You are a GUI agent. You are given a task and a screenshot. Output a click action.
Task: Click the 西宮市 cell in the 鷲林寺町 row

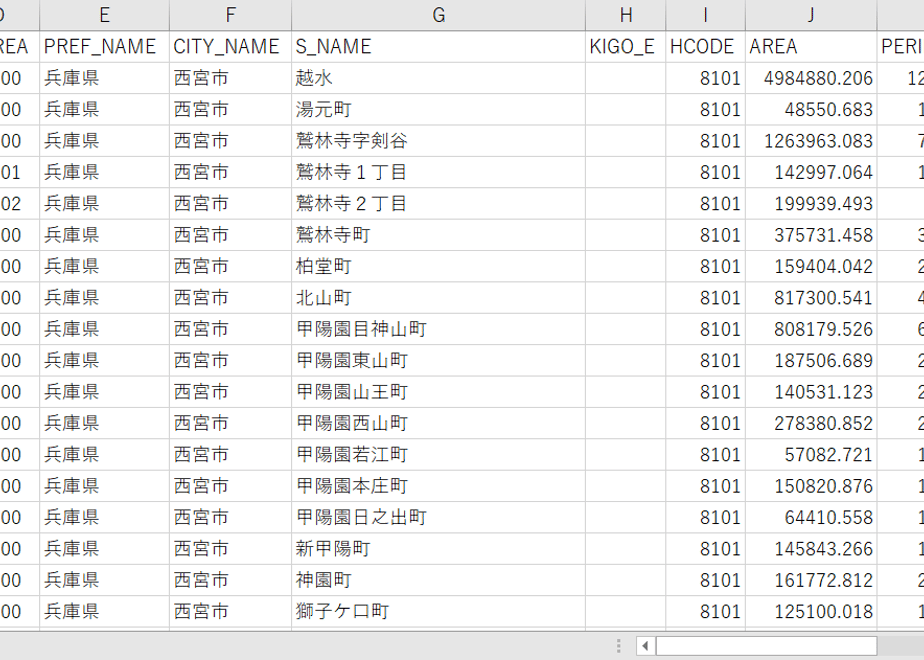(x=230, y=235)
